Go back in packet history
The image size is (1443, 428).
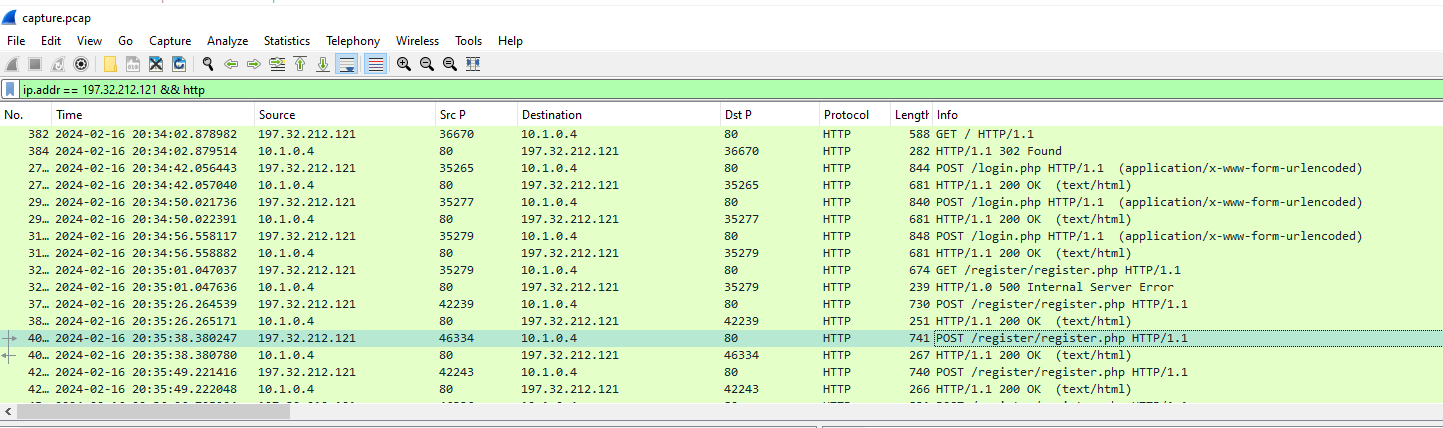click(231, 64)
